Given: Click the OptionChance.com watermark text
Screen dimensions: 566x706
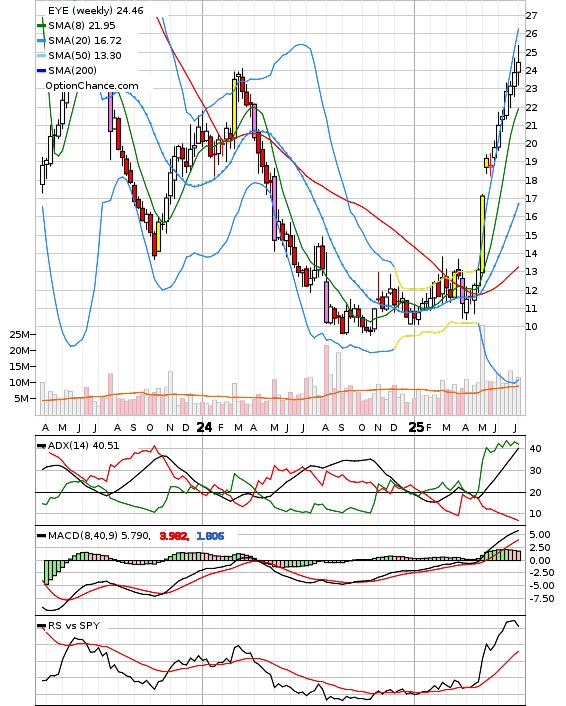Looking at the screenshot, I should (92, 86).
